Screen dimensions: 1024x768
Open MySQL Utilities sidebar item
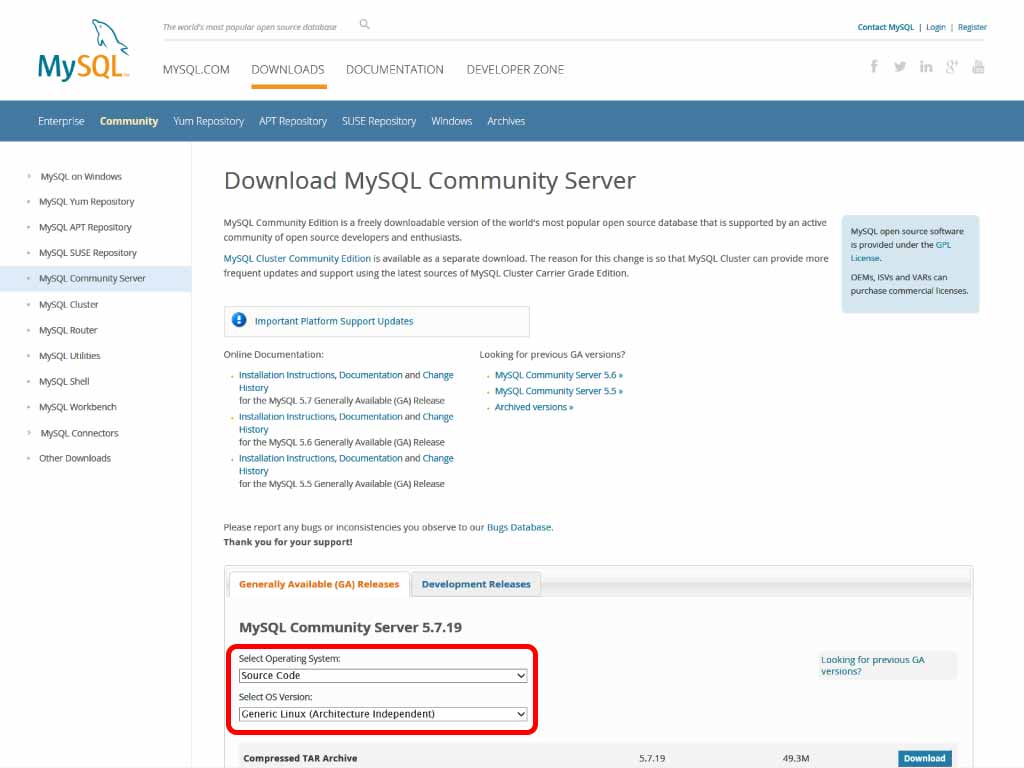pos(70,355)
